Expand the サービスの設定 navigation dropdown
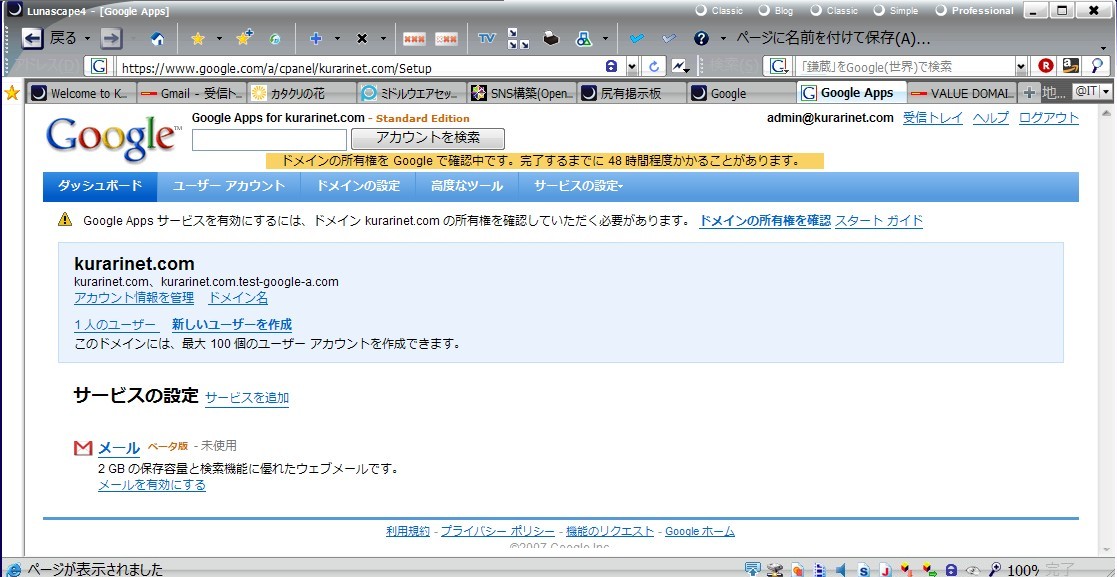The width and height of the screenshot is (1117, 577). pos(578,186)
